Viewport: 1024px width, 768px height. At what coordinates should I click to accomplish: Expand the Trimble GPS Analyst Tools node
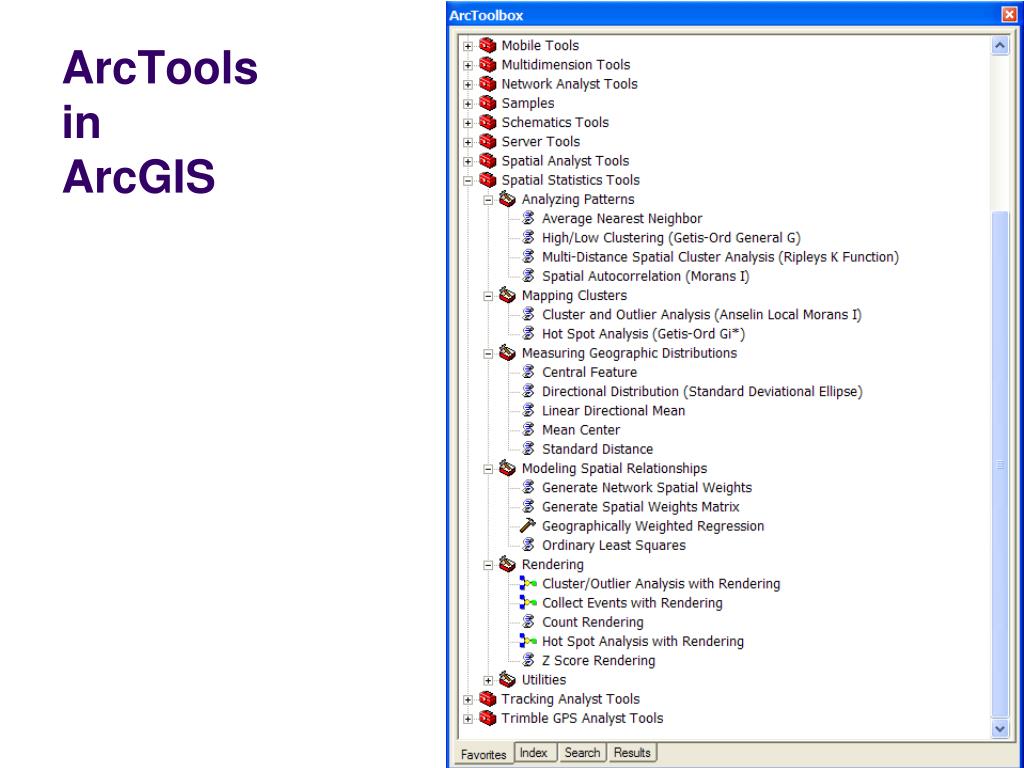[x=468, y=719]
